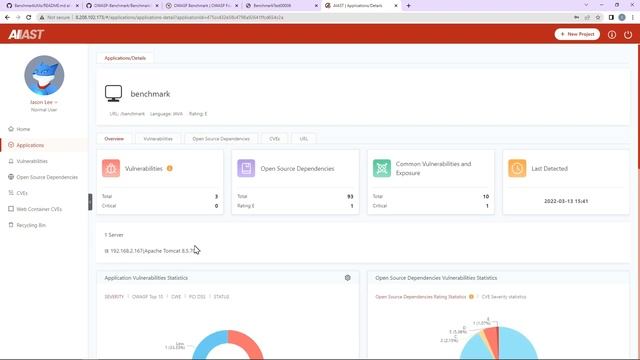
Task: Select the SEVERITY statistics filter
Action: [114, 297]
